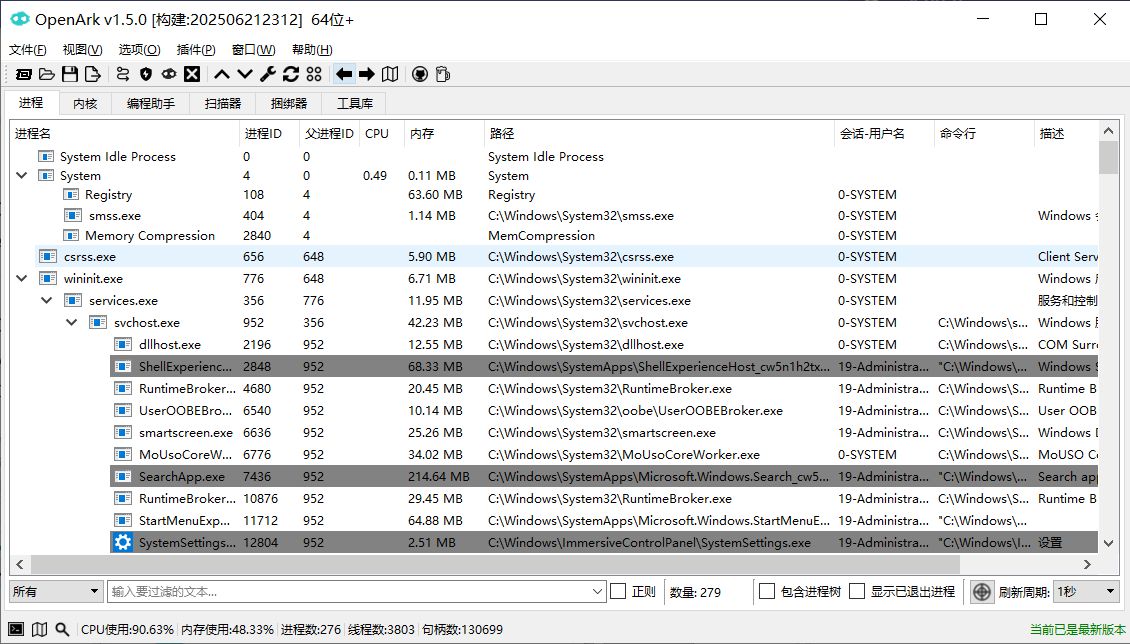Collapse the wininit.exe tree node
The height and width of the screenshot is (644, 1130).
pyautogui.click(x=22, y=278)
